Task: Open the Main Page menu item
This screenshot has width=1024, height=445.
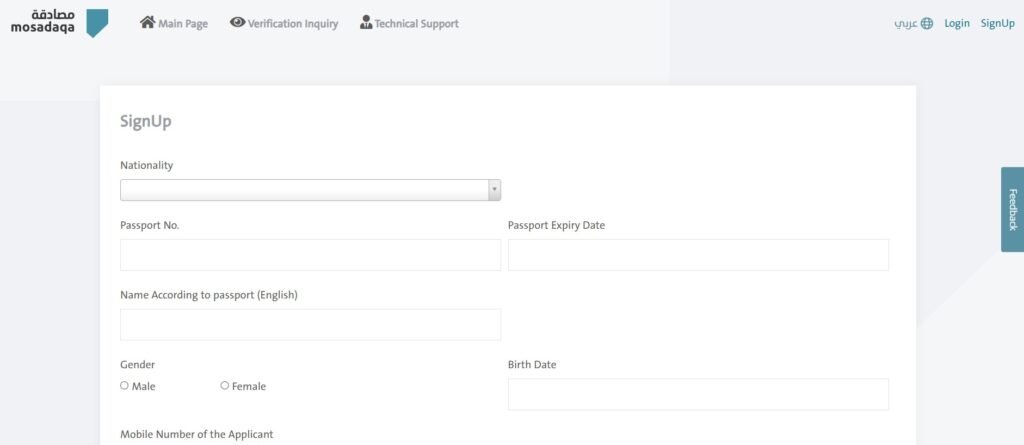Action: 182,24
